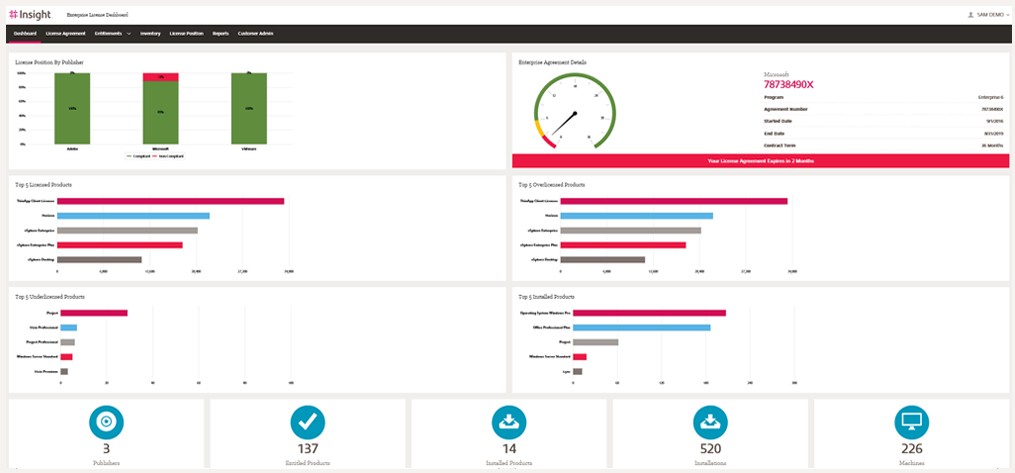Image resolution: width=1015 pixels, height=473 pixels.
Task: Click the Project bar in Underlicensed Products
Action: pyautogui.click(x=94, y=313)
